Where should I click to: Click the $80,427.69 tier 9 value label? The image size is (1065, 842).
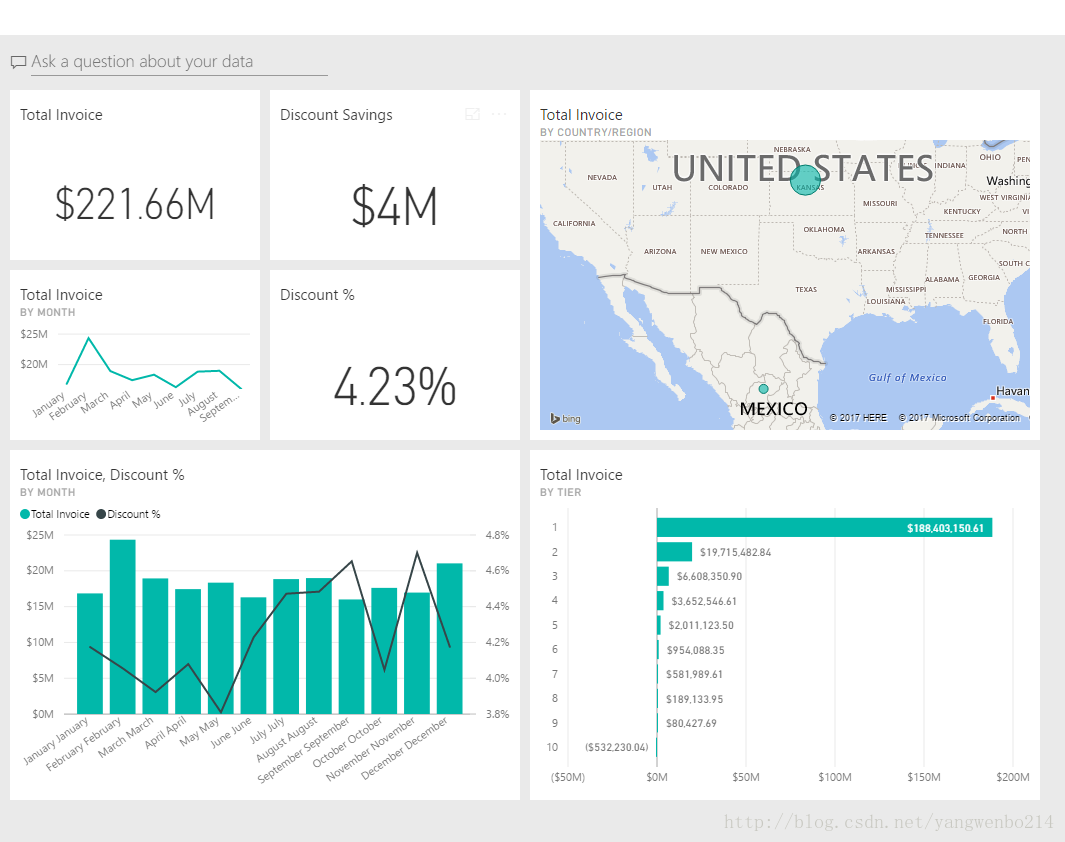pos(691,723)
